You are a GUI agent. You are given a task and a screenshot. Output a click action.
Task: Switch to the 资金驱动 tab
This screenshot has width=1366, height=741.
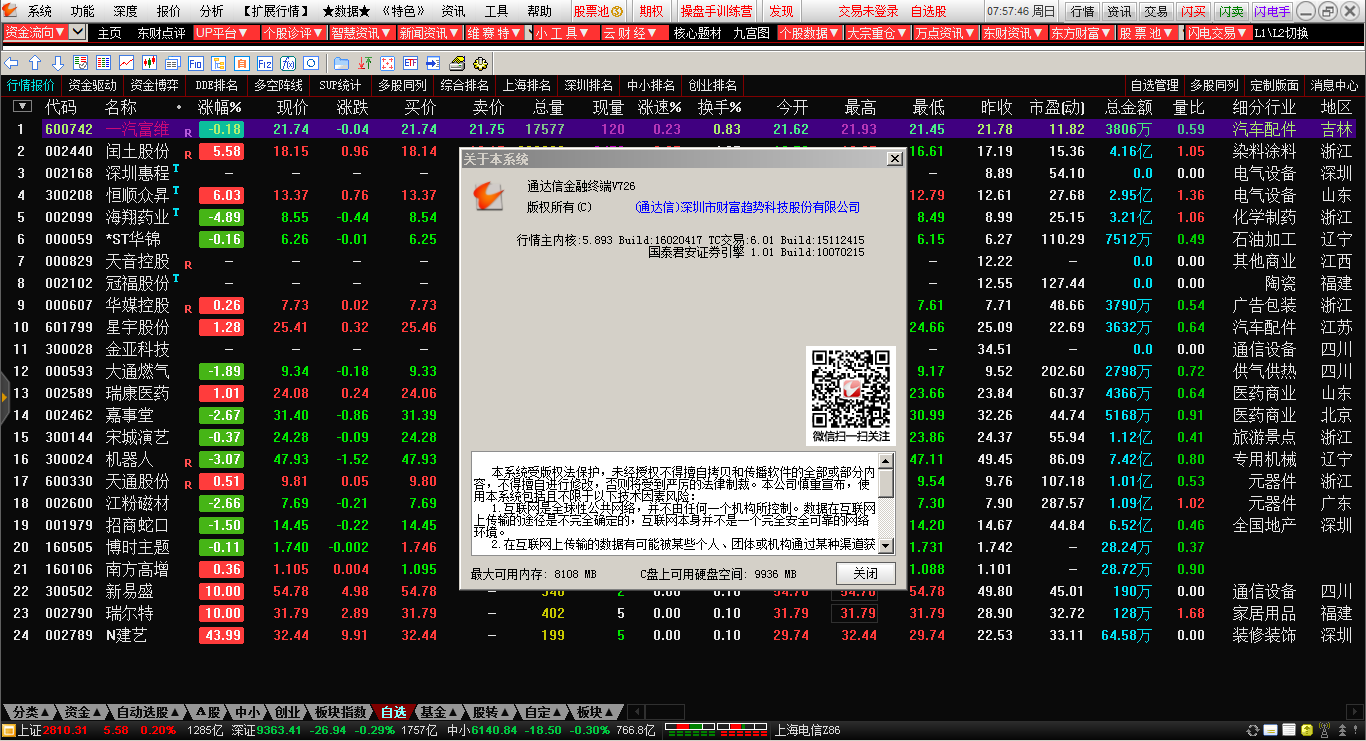pyautogui.click(x=92, y=85)
